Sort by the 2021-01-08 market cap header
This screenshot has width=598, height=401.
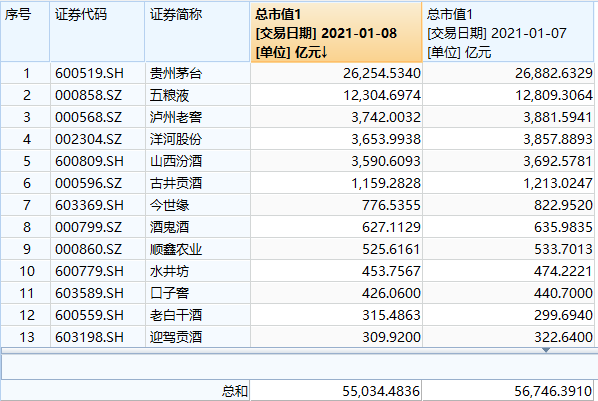336,32
